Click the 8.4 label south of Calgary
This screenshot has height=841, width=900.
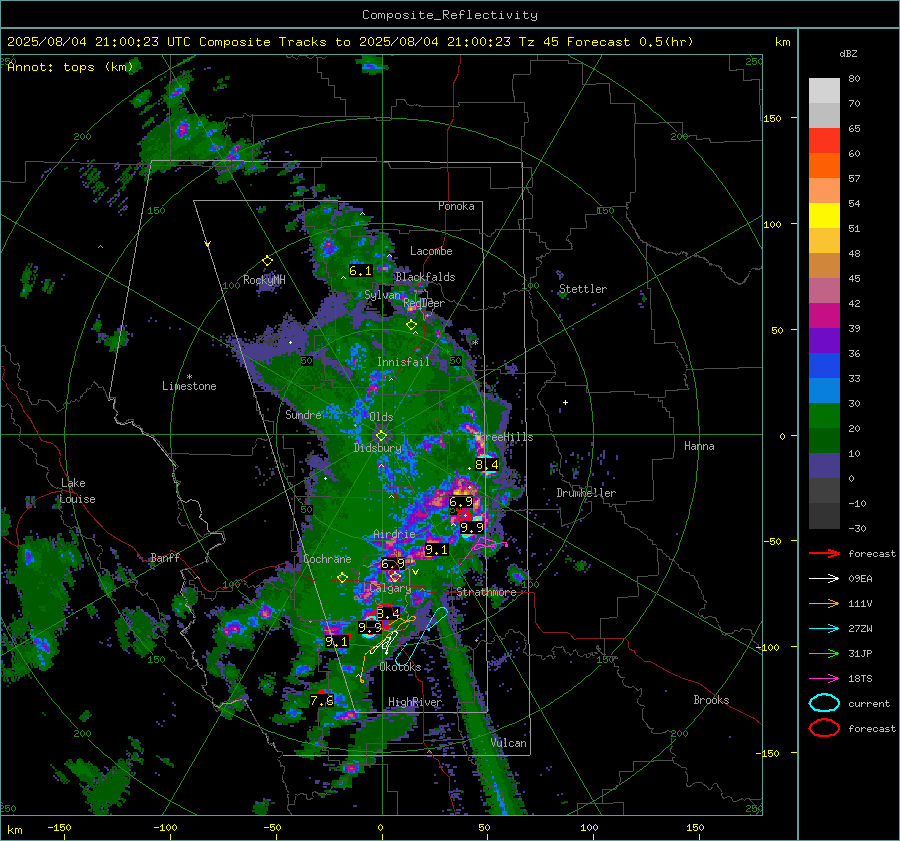click(388, 614)
